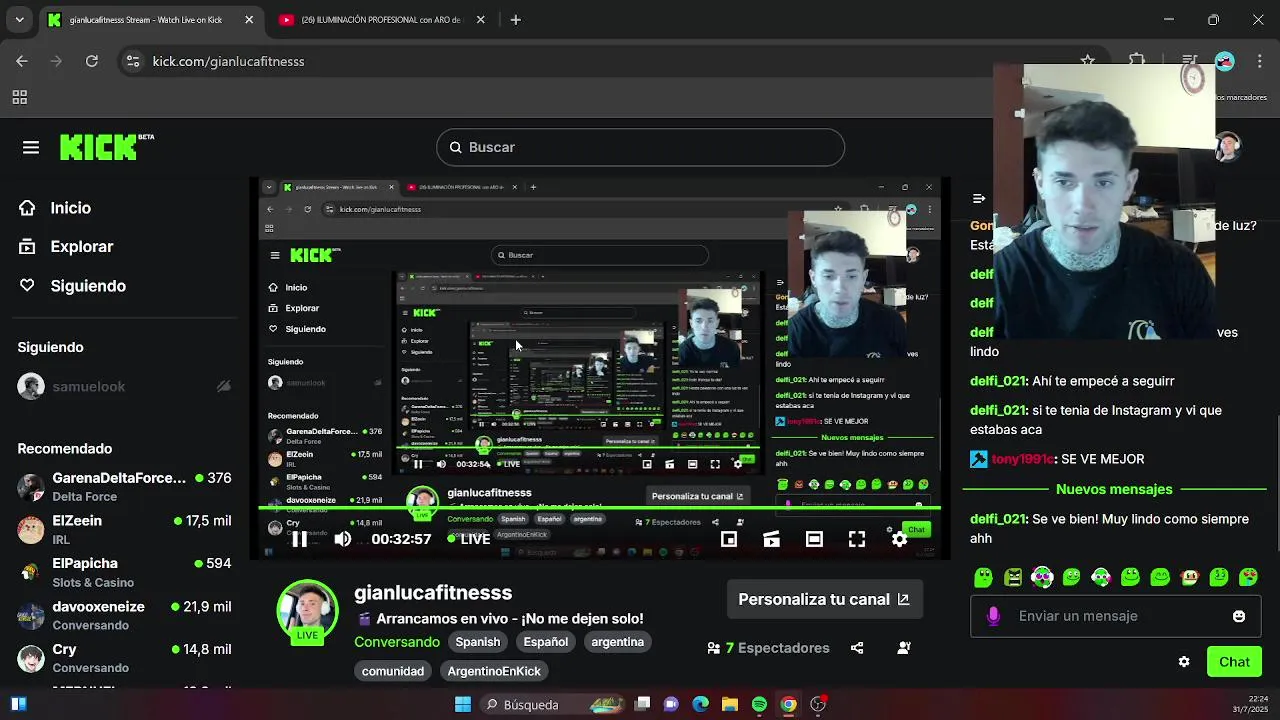This screenshot has width=1280, height=720.
Task: Click gianlucafitnesss channel avatar
Action: (x=307, y=610)
